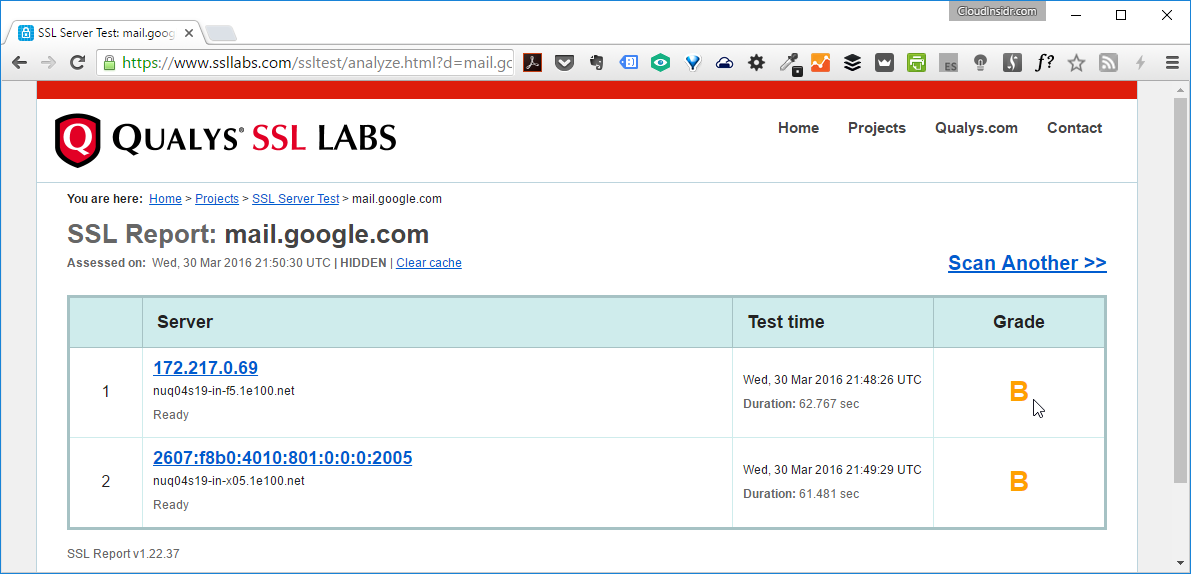Screen dimensions: 1191x574
Task: Click the Adobe Acrobat PDF extension icon
Action: pos(534,63)
